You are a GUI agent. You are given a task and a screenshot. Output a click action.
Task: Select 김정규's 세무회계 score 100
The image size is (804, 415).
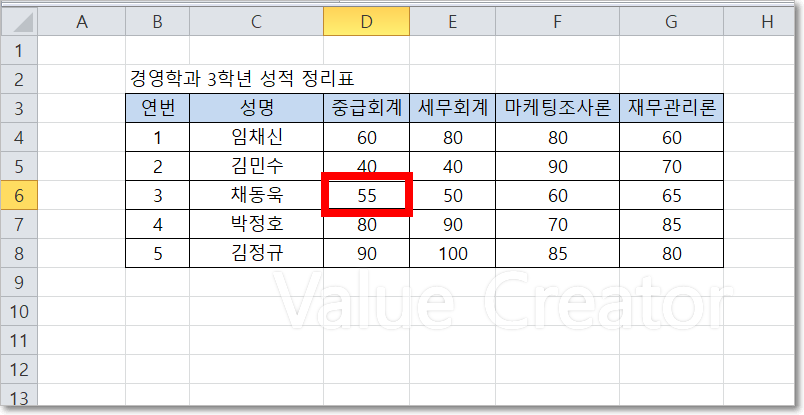452,253
